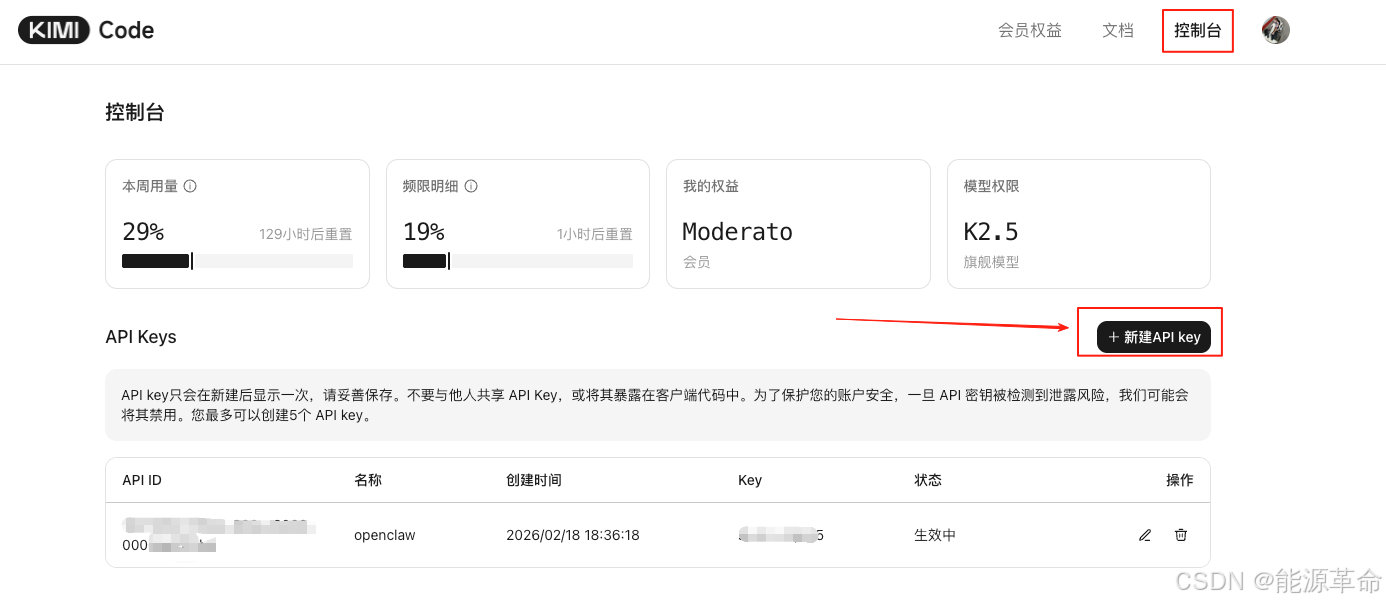
Task: Click the 29% usage value
Action: pos(143,232)
